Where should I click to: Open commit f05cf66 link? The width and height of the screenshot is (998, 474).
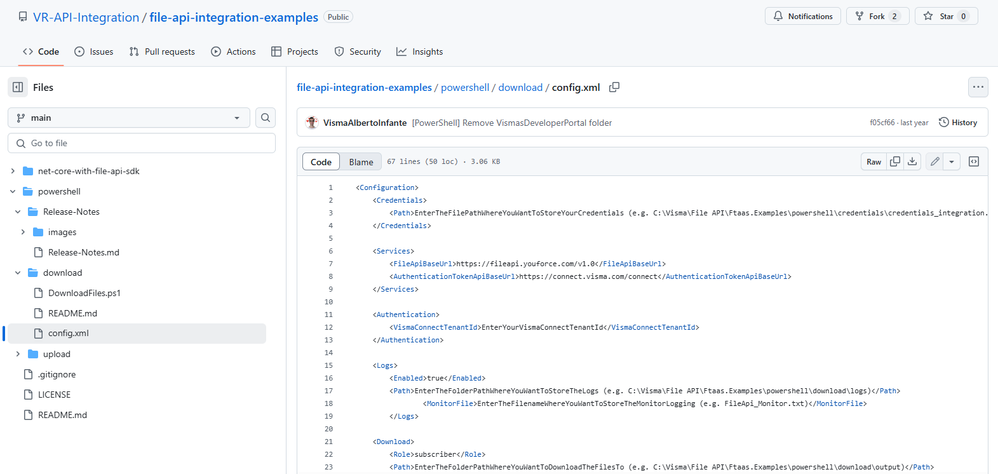(x=882, y=122)
